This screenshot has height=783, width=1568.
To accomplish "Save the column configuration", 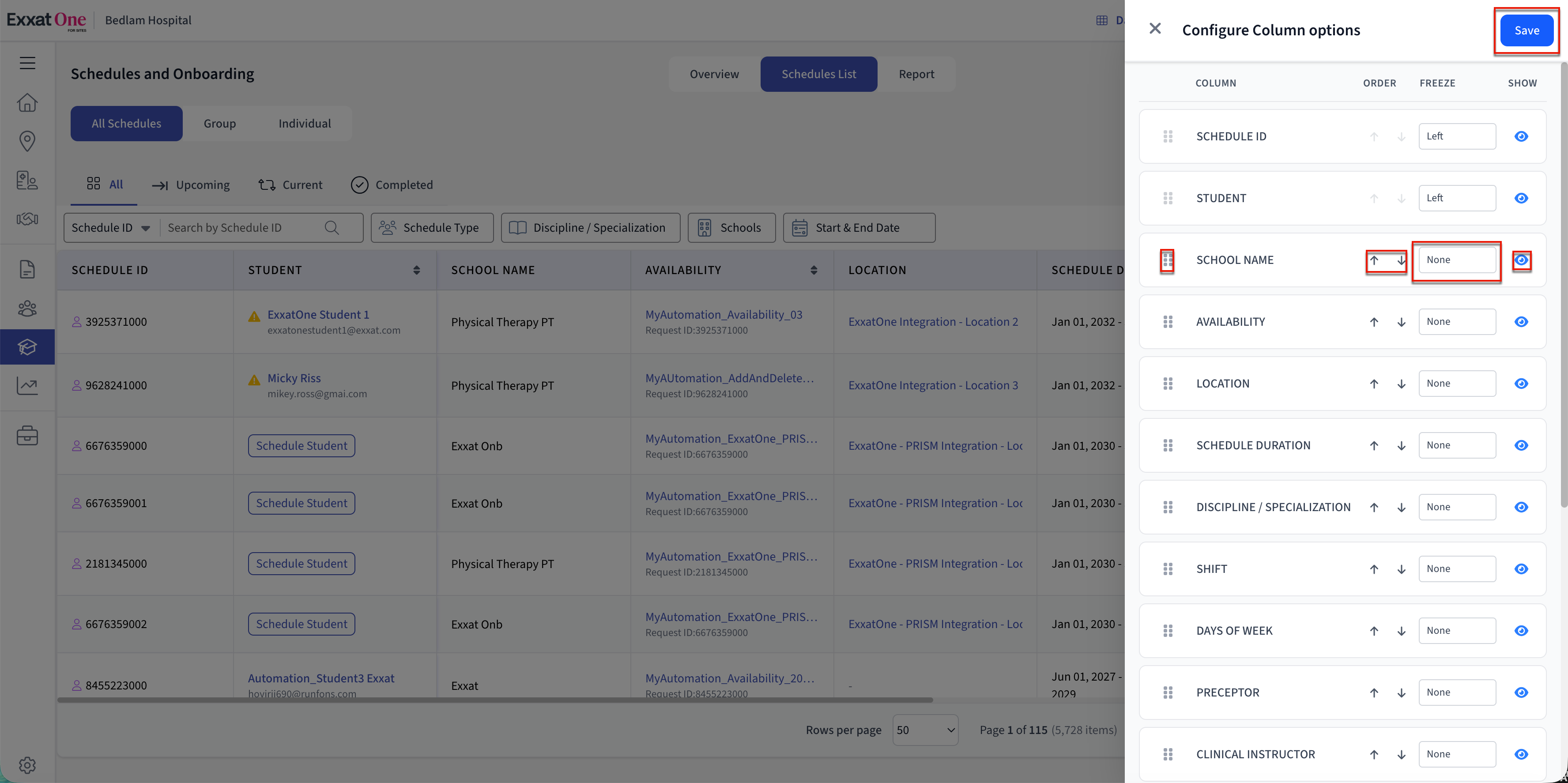I will pyautogui.click(x=1526, y=30).
